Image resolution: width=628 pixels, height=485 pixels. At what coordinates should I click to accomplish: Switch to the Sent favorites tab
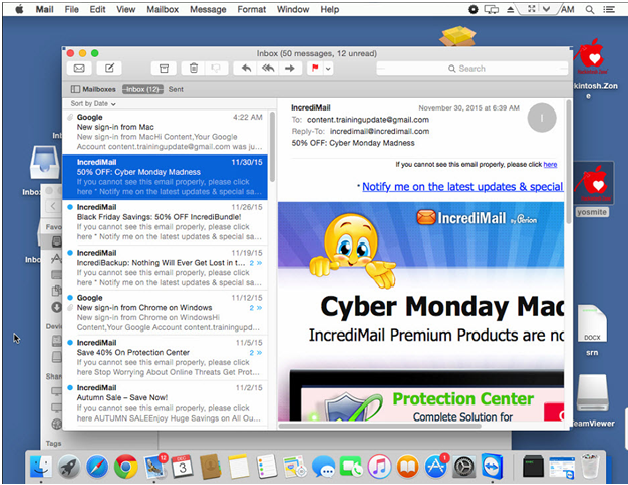pos(176,89)
